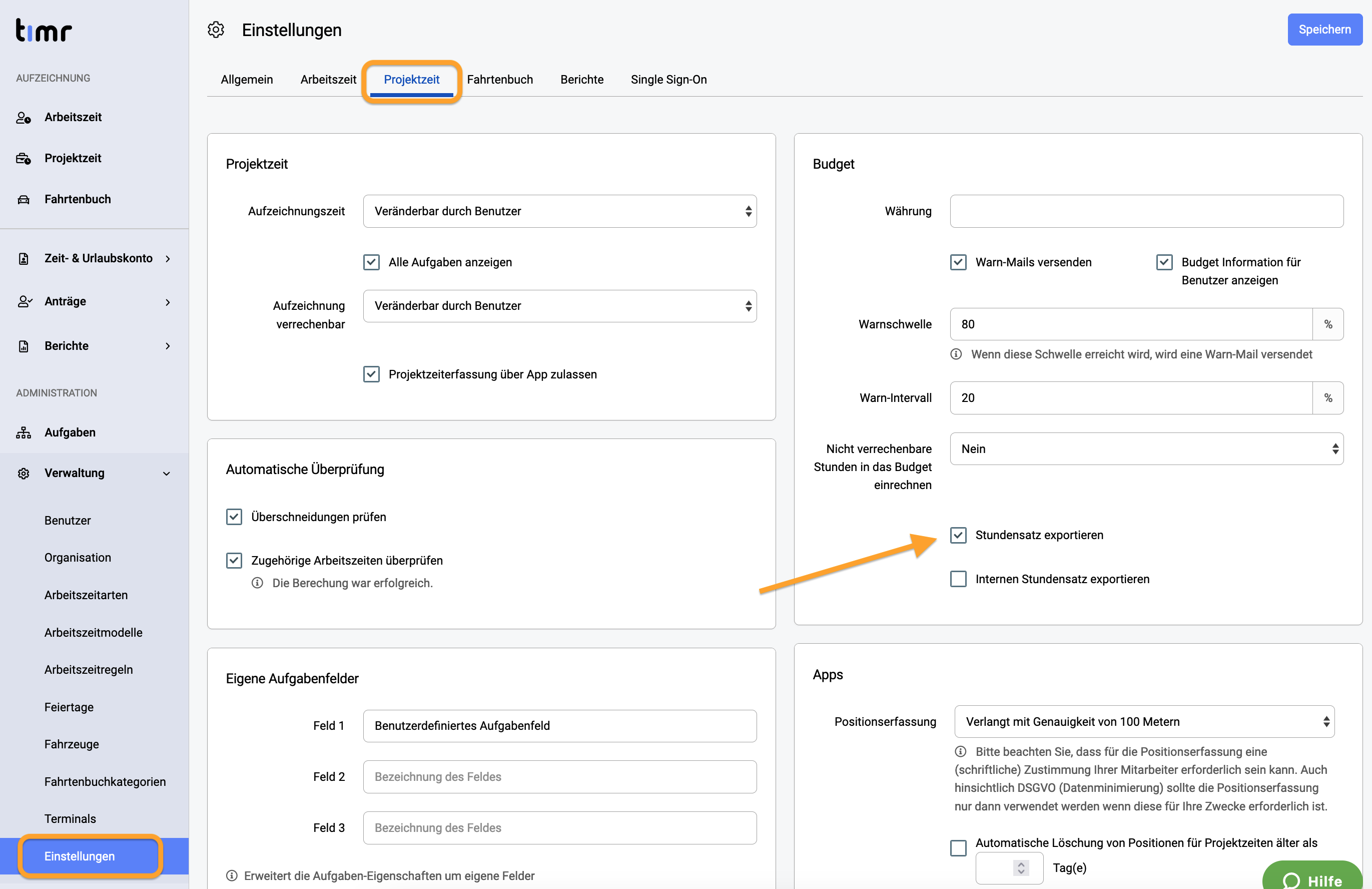Open the Positionserfassung dropdown
1372x889 pixels.
click(1144, 722)
